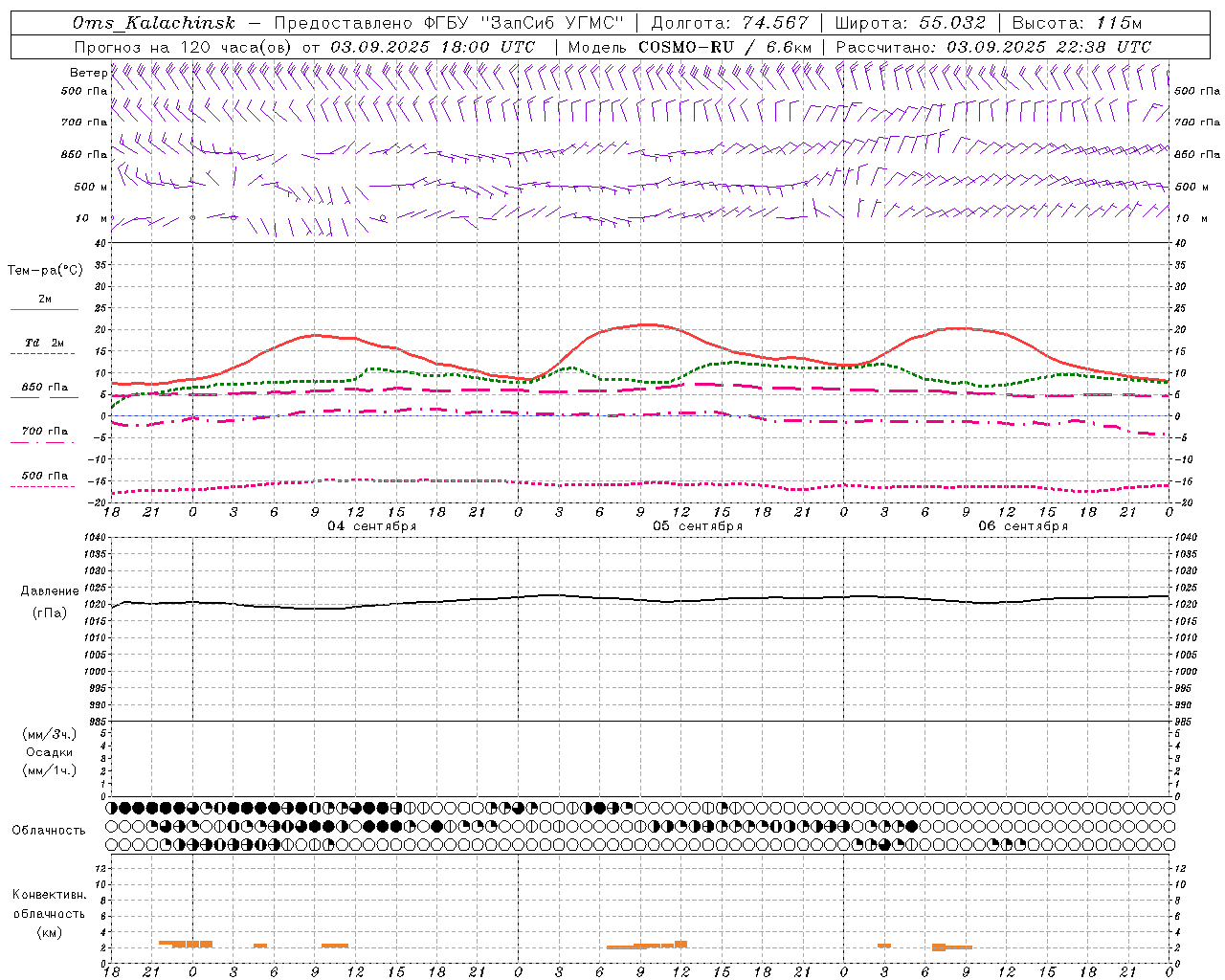
Task: Click the Долгота: 74.567 value
Action: coord(728,23)
